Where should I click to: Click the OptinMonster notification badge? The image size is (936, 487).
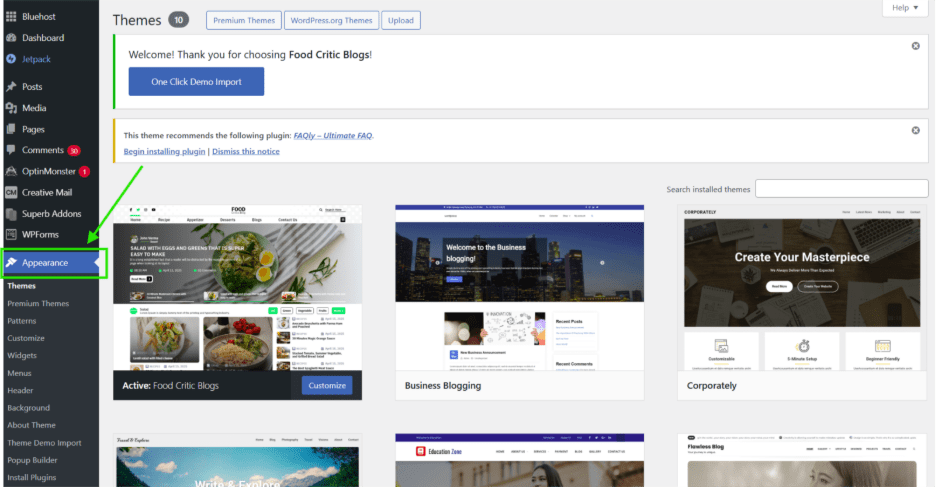click(84, 172)
